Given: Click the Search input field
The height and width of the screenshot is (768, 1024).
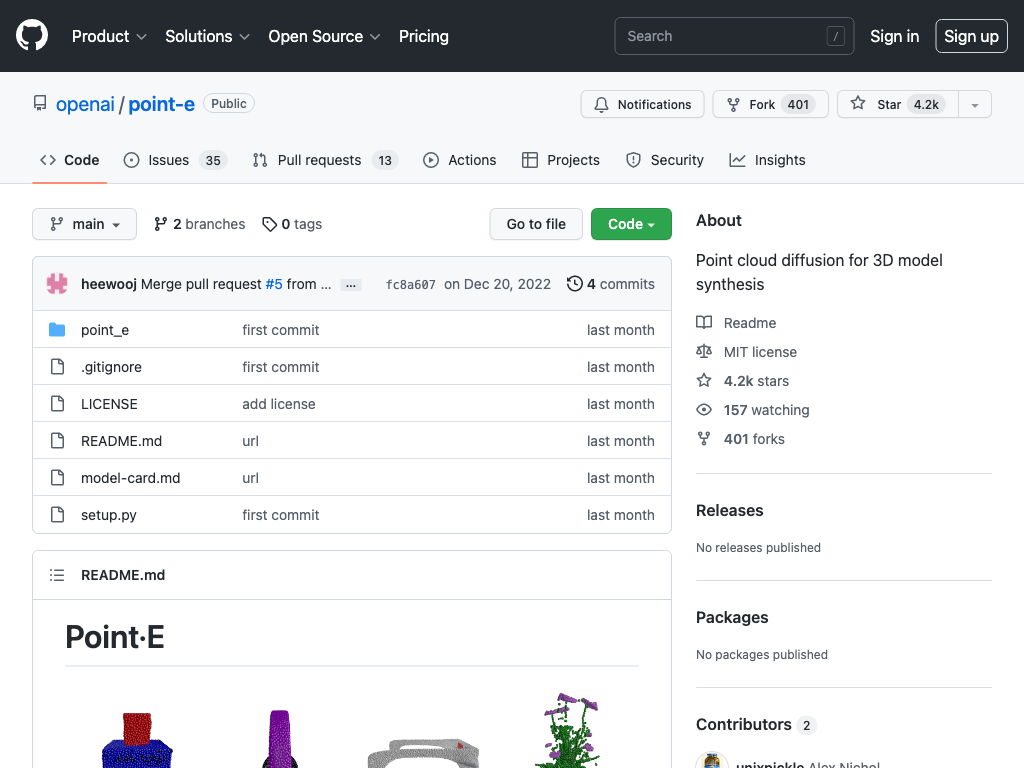Looking at the screenshot, I should click(x=734, y=36).
